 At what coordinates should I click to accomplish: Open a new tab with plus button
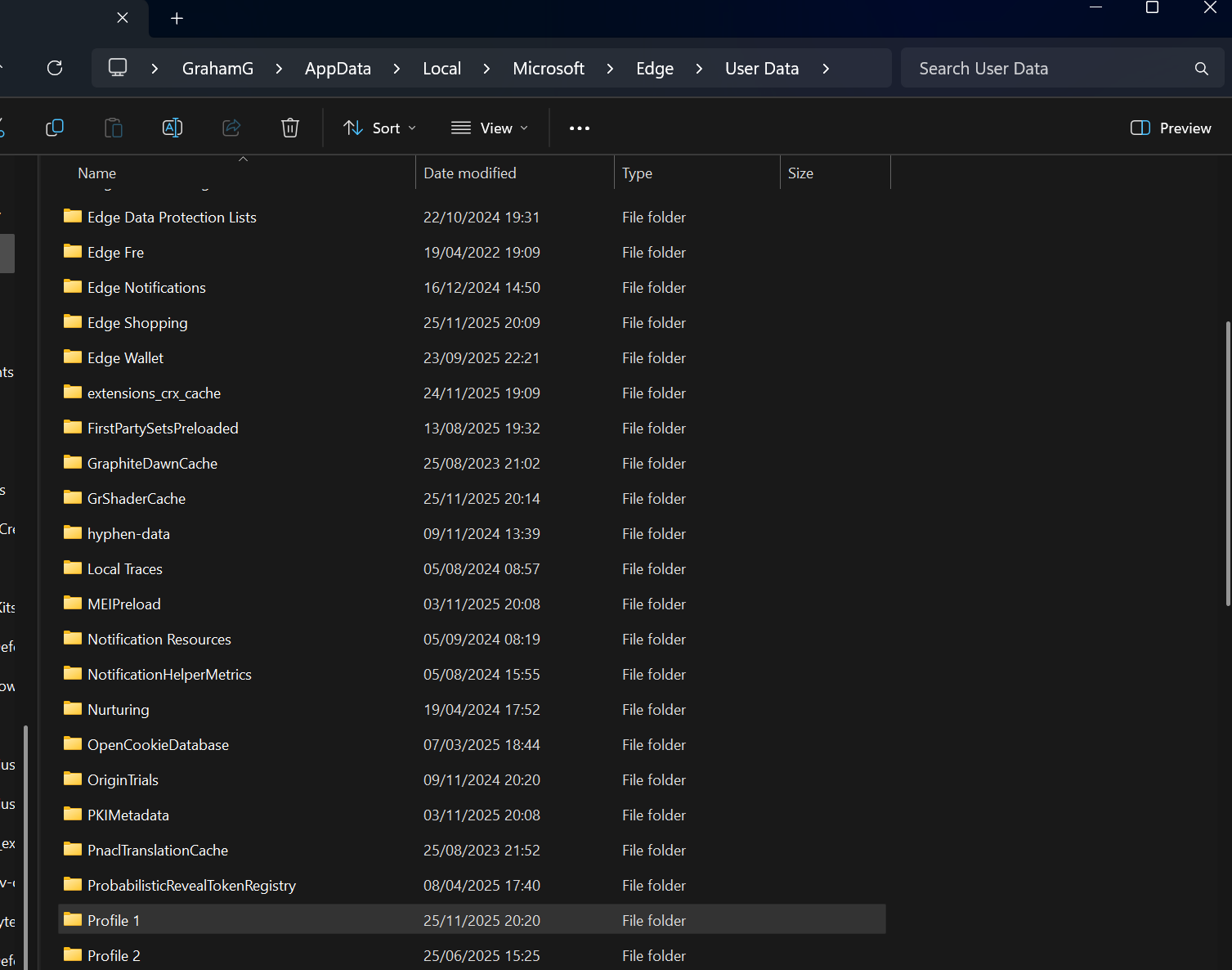point(177,18)
